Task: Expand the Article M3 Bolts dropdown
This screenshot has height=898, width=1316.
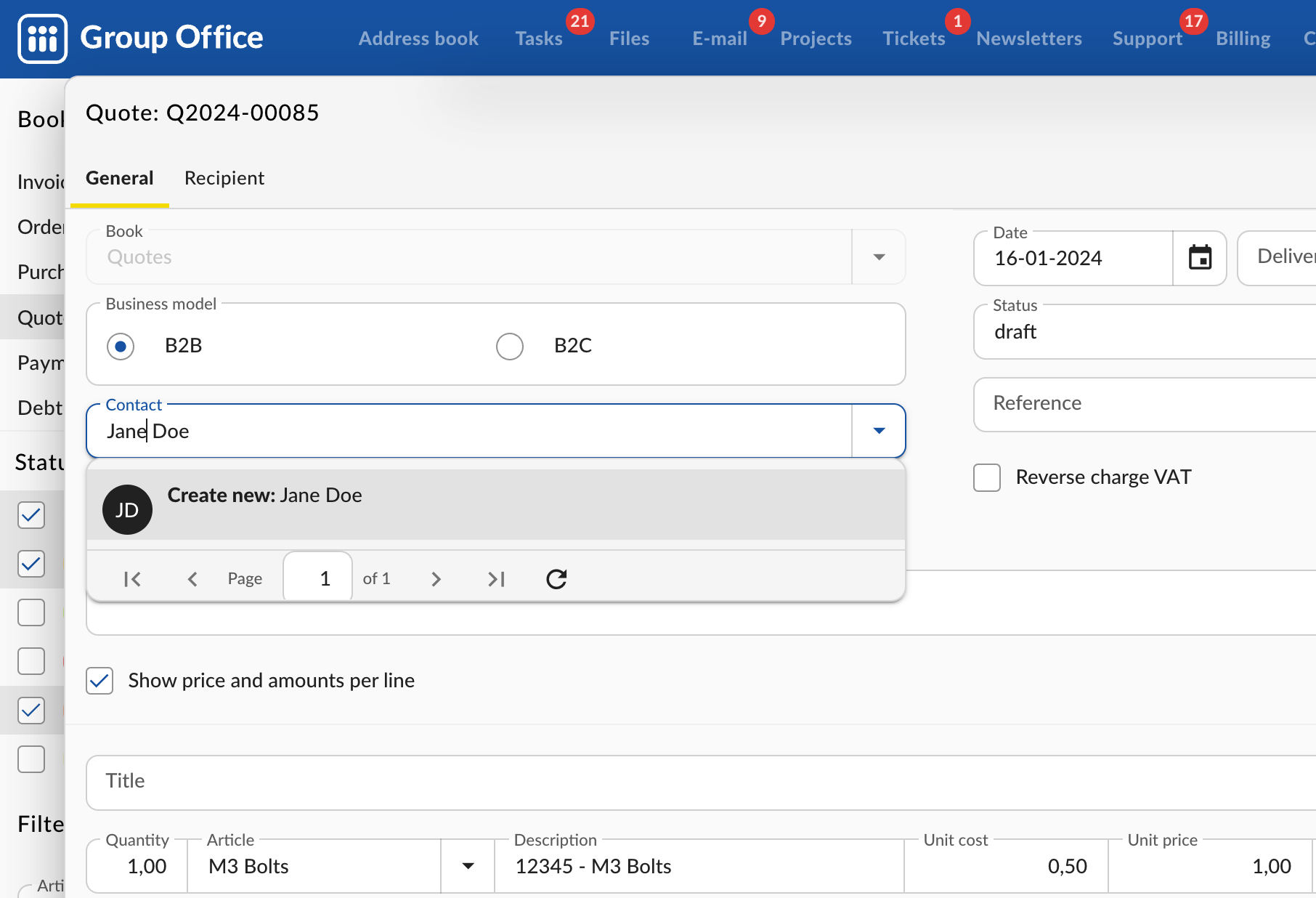Action: click(x=468, y=866)
